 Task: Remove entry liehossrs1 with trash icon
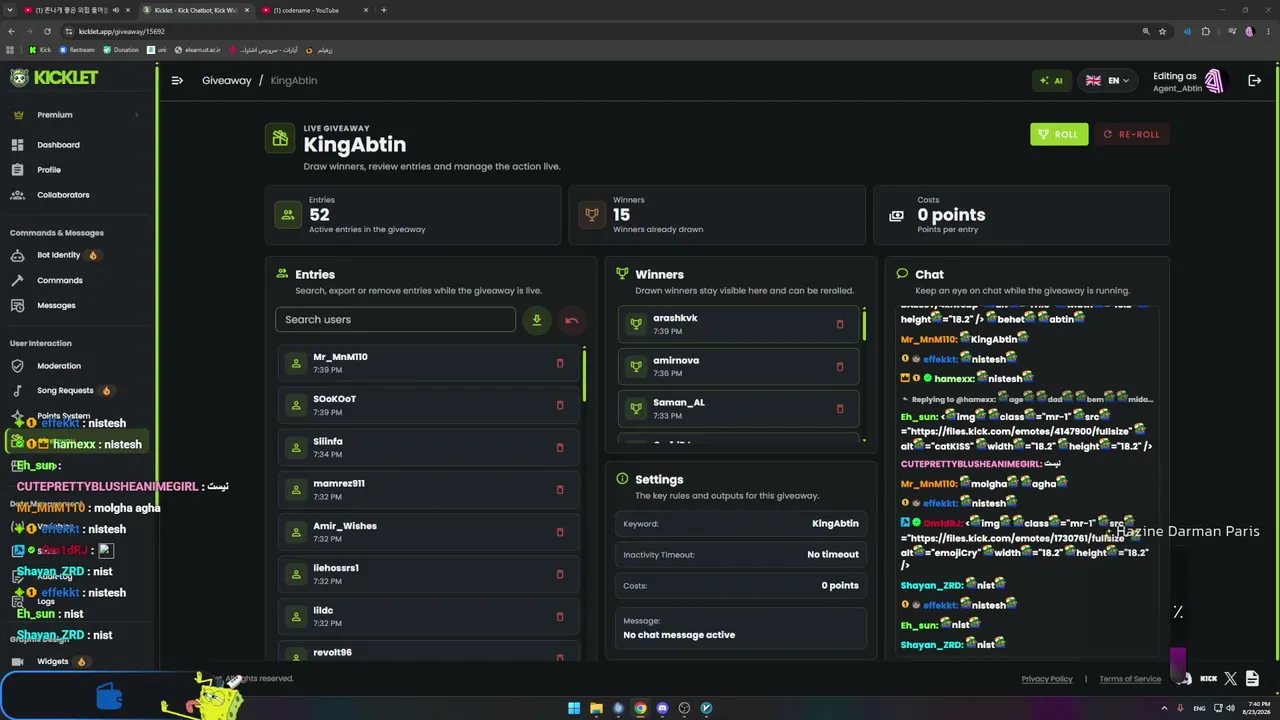pyautogui.click(x=560, y=574)
